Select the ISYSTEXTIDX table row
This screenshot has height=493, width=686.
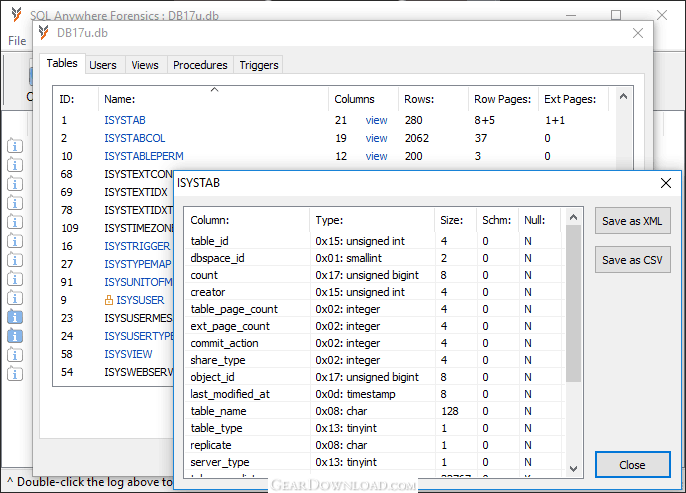point(114,192)
